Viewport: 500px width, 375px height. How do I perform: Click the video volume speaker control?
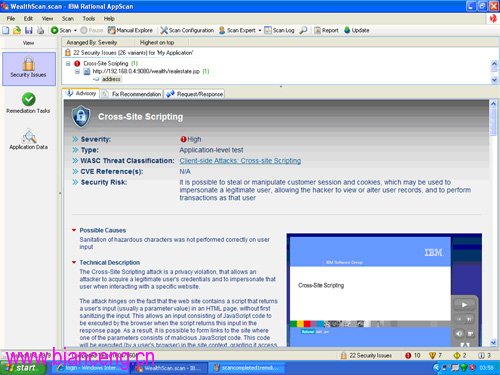pos(459,334)
